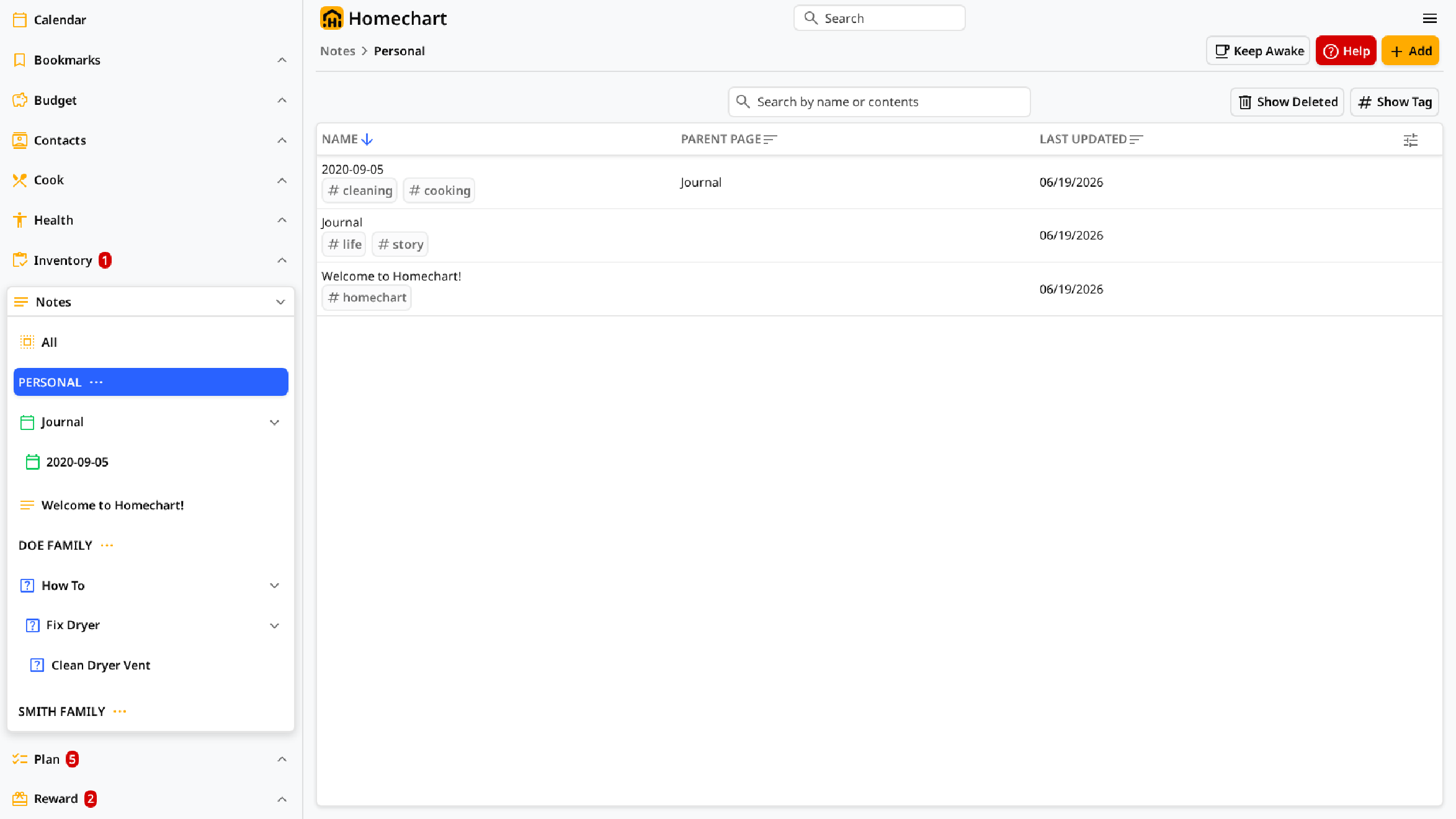The width and height of the screenshot is (1456, 819).
Task: Collapse the How To tree chevron
Action: [274, 586]
